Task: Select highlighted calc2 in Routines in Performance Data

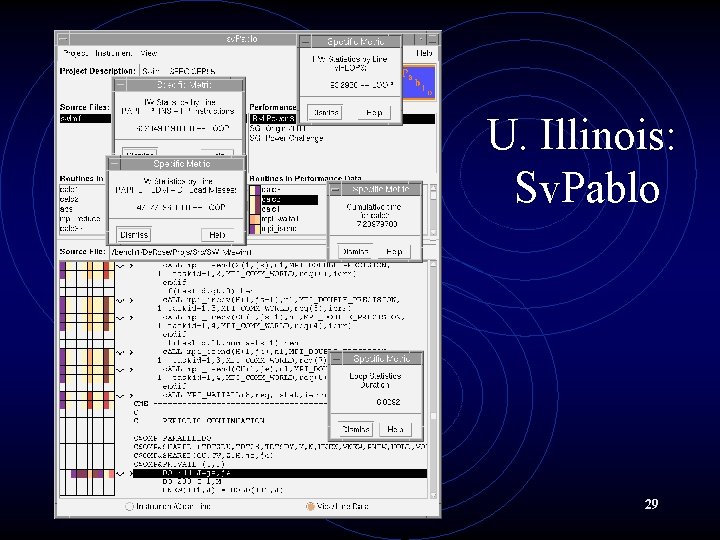Action: pos(289,200)
